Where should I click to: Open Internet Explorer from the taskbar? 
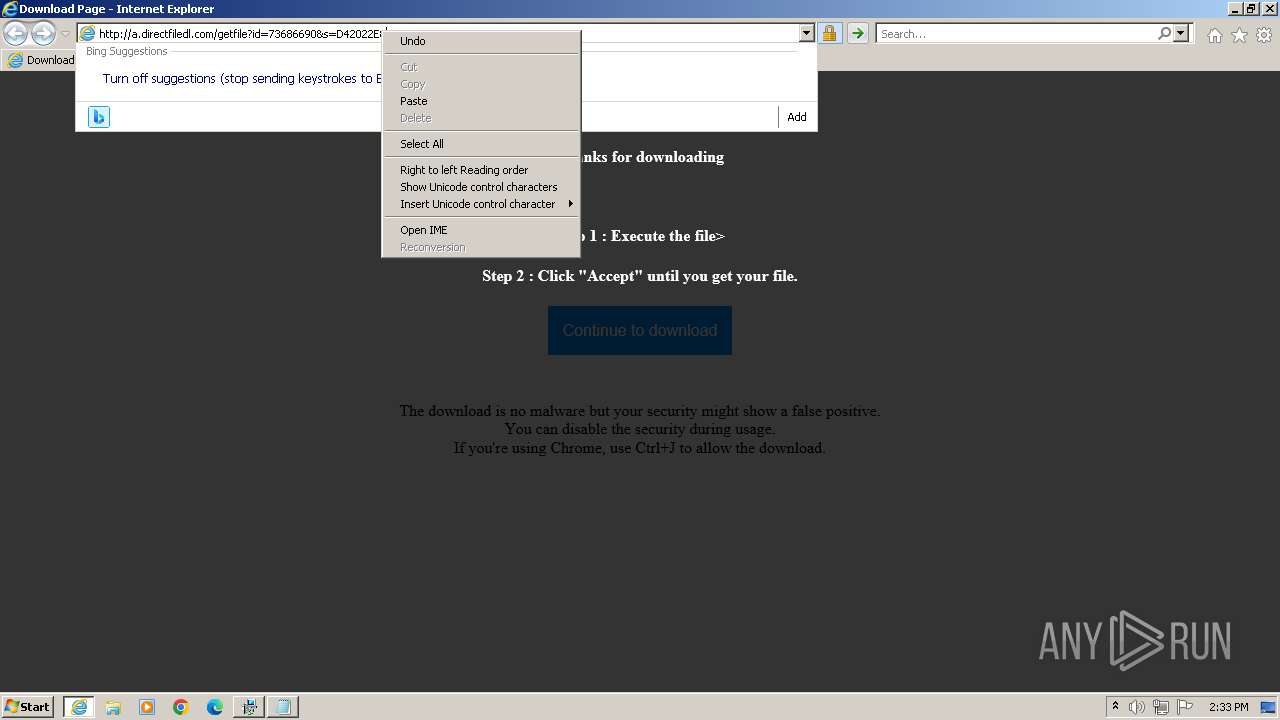(79, 707)
